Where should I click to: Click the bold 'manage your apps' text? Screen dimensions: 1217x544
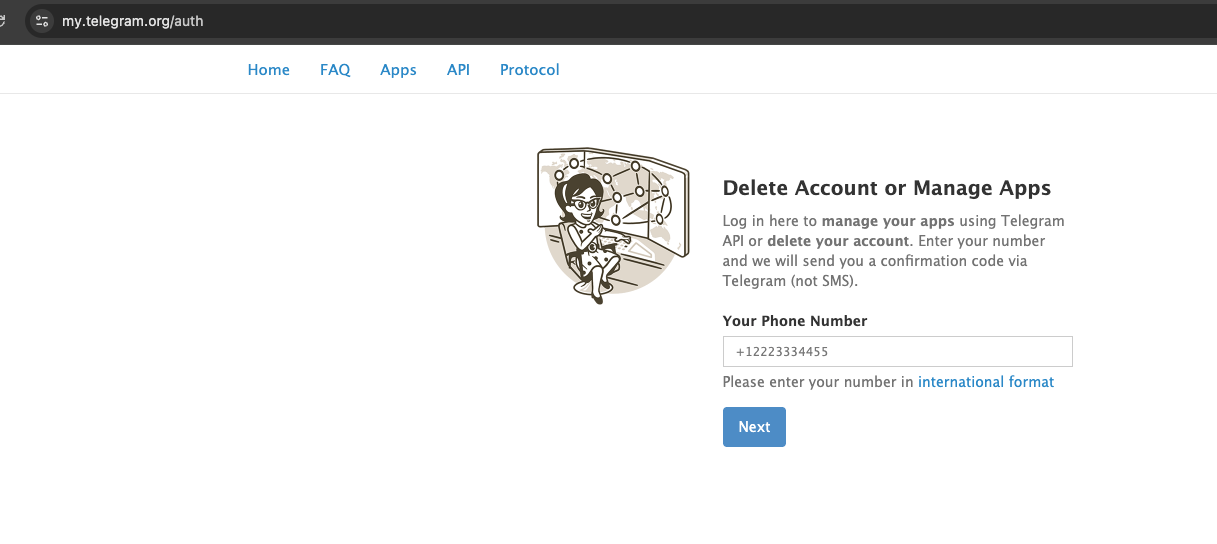click(887, 221)
